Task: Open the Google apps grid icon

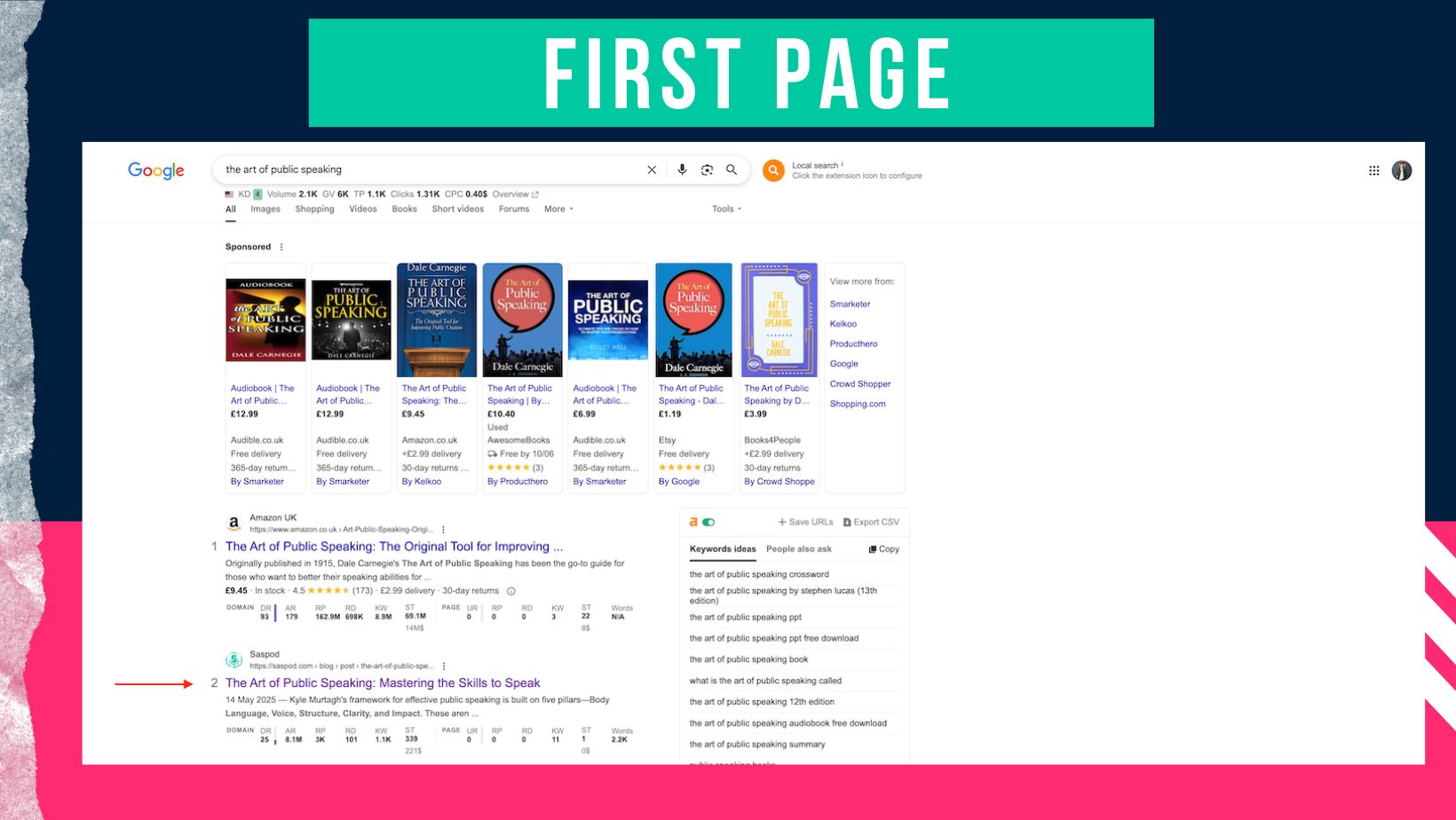Action: (x=1373, y=170)
